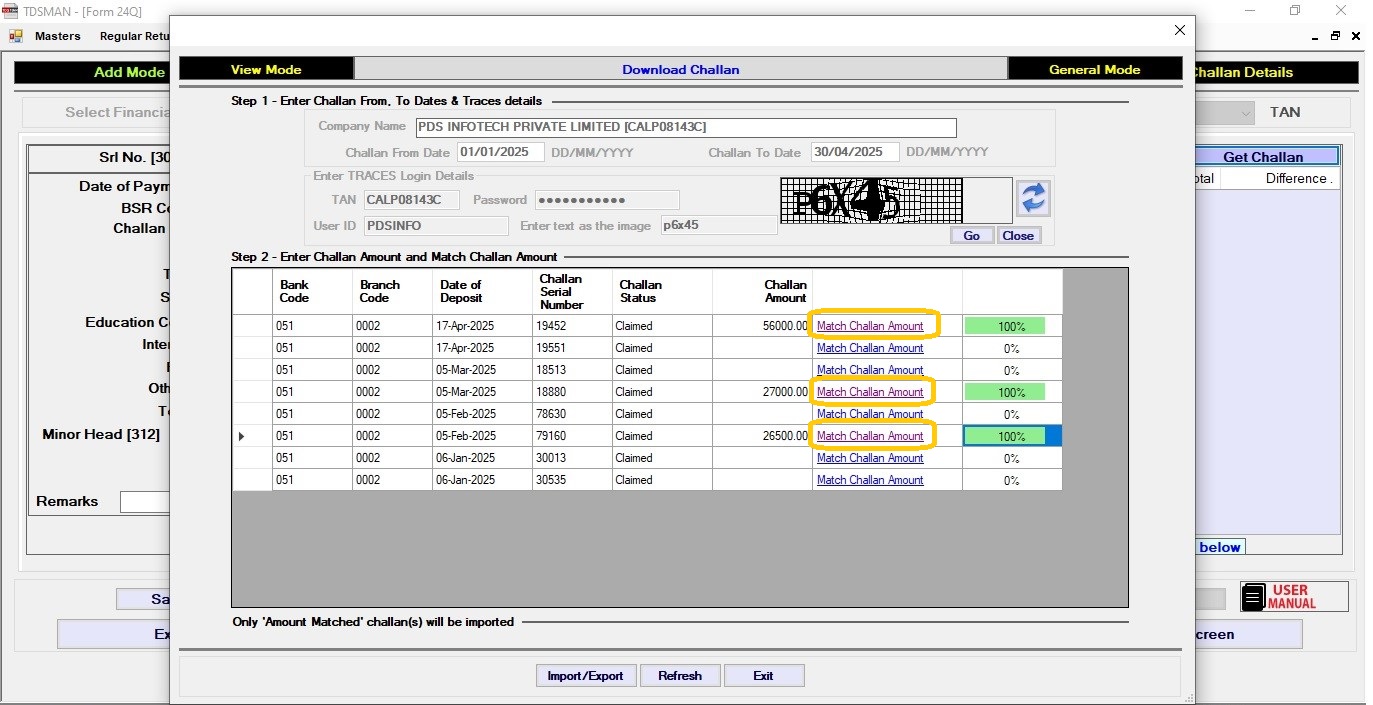Click the TDSMAN app icon in title bar
This screenshot has width=1373, height=705.
tap(10, 11)
